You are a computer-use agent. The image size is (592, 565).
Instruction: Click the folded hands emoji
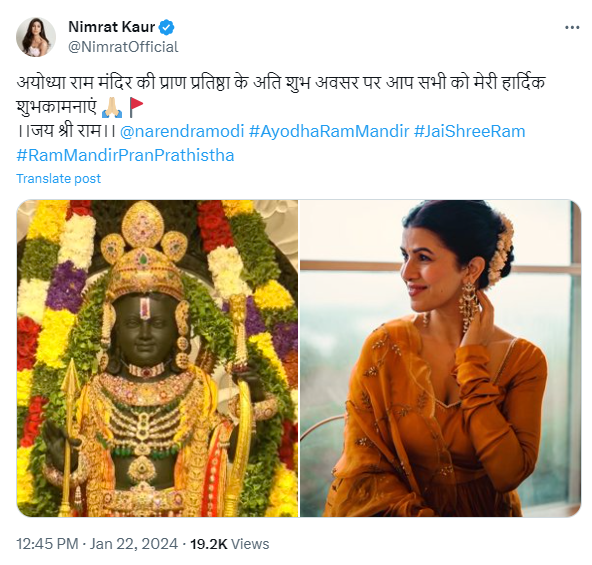(x=112, y=108)
